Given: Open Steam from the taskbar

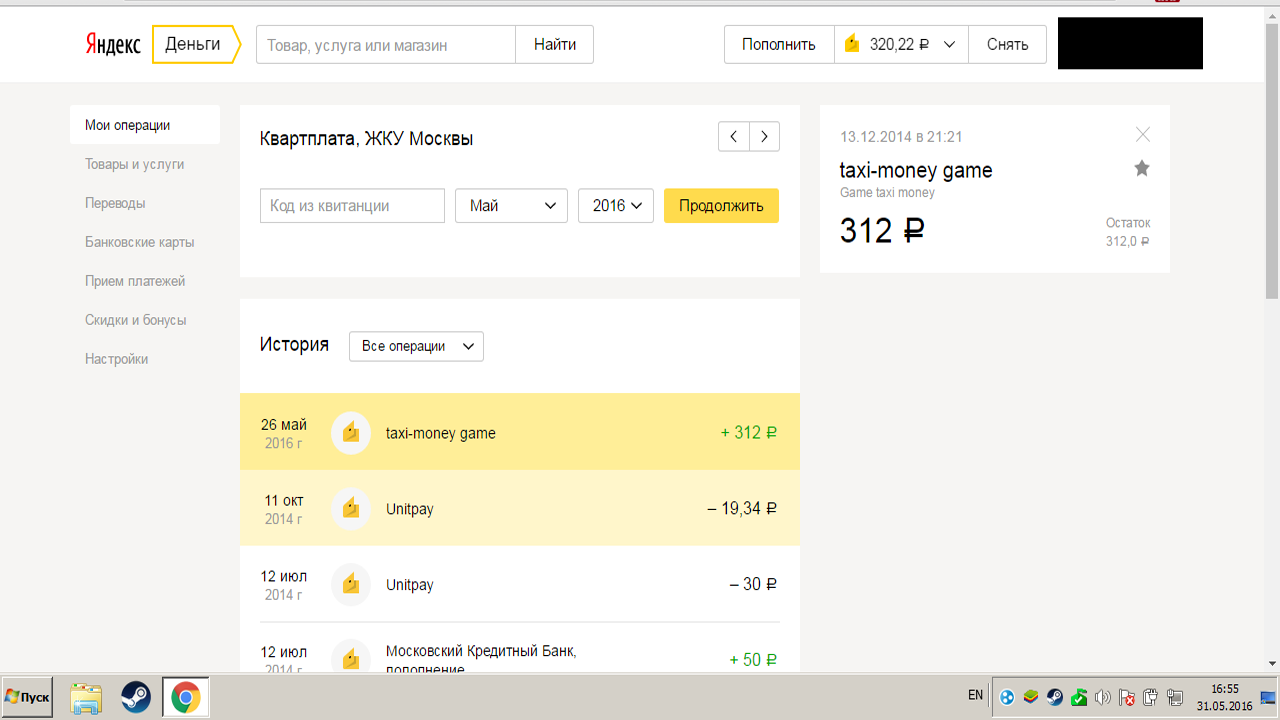Looking at the screenshot, I should 136,697.
